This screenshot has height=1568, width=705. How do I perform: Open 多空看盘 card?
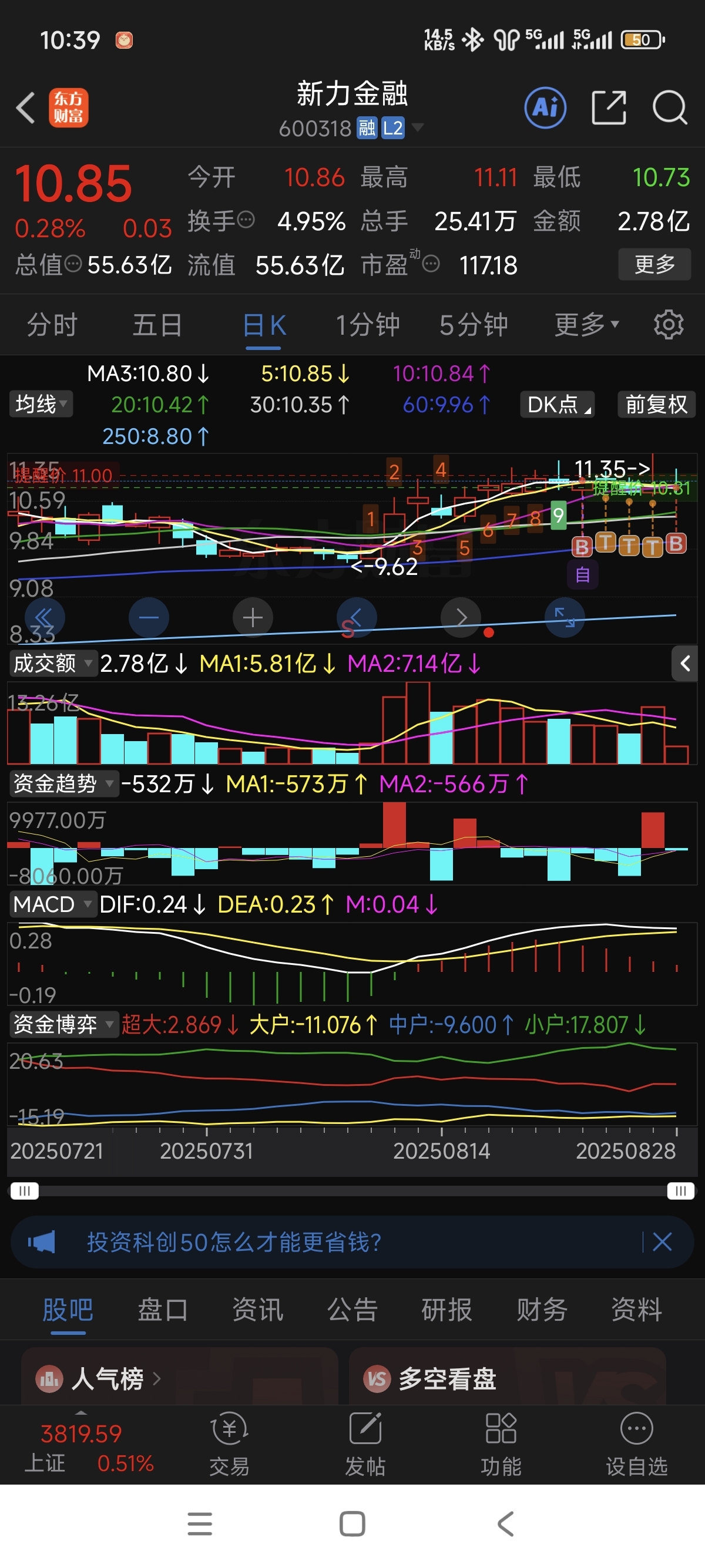507,1378
